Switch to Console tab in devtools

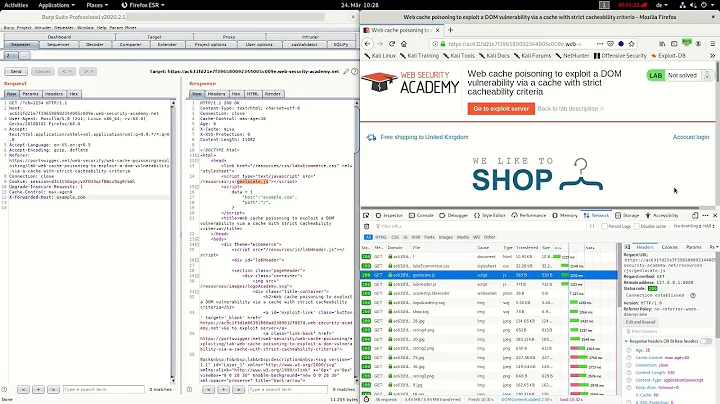pos(421,215)
